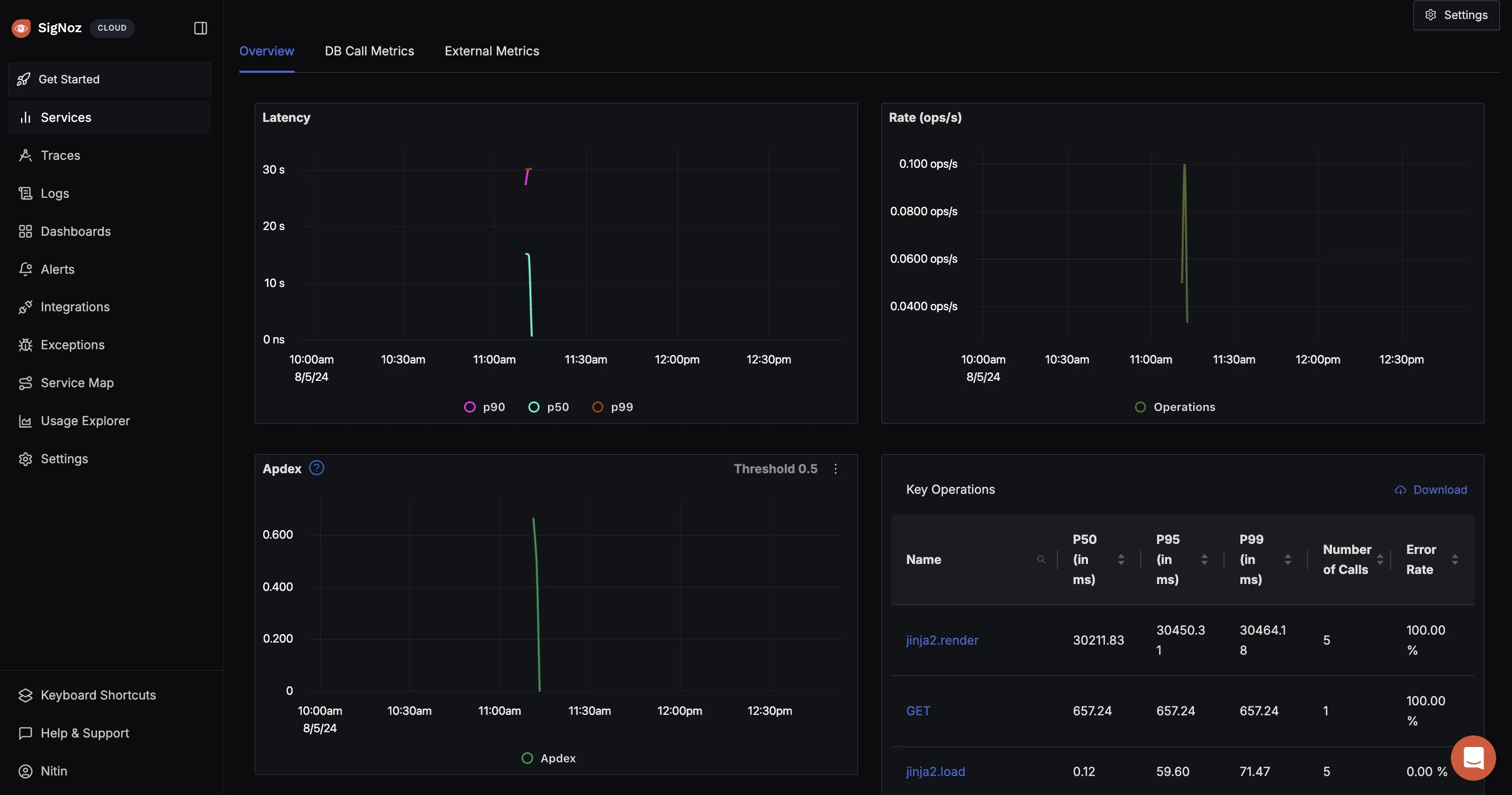
Task: Click the Latency chart title
Action: (x=286, y=118)
